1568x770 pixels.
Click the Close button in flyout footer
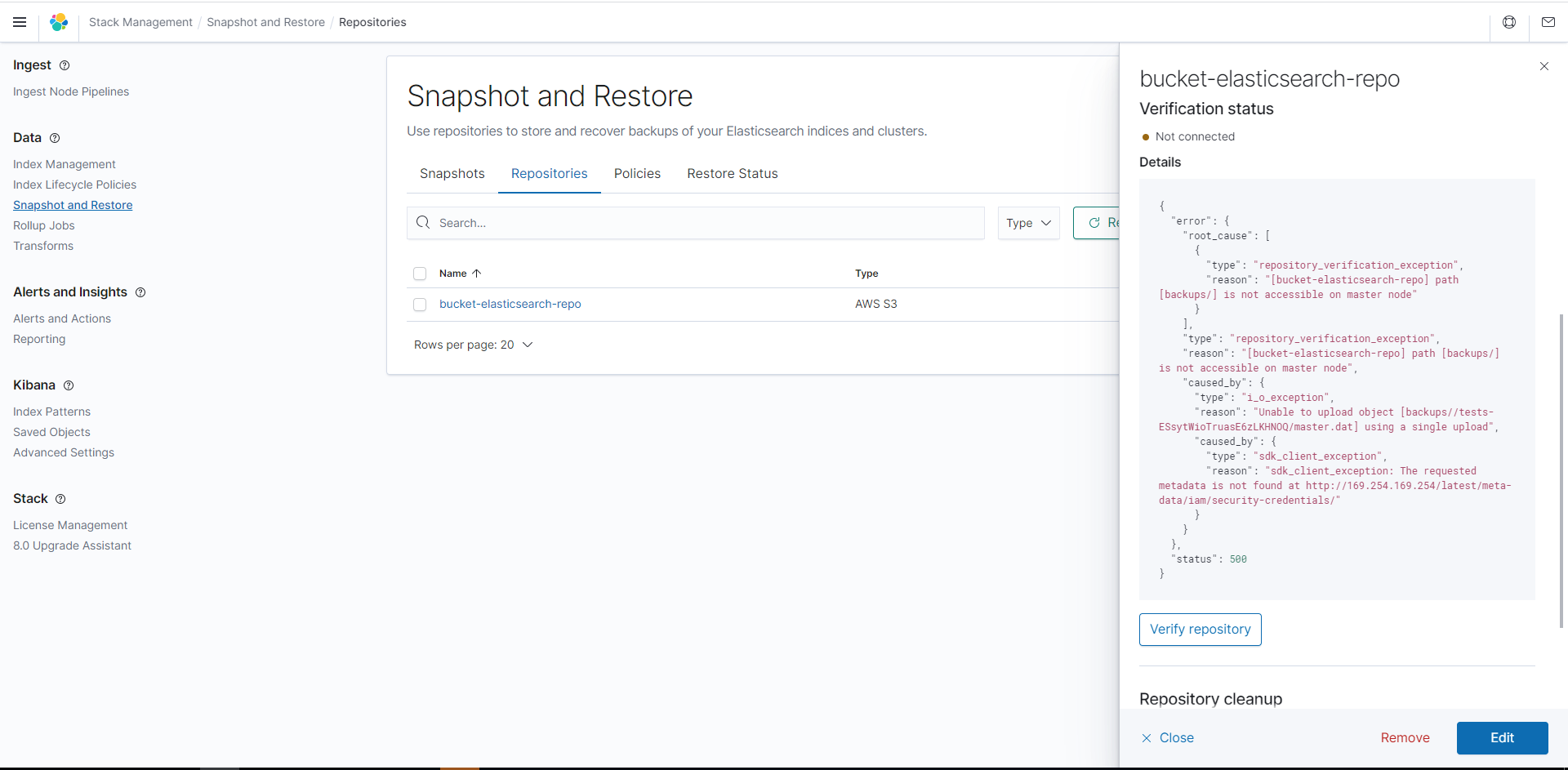point(1168,738)
